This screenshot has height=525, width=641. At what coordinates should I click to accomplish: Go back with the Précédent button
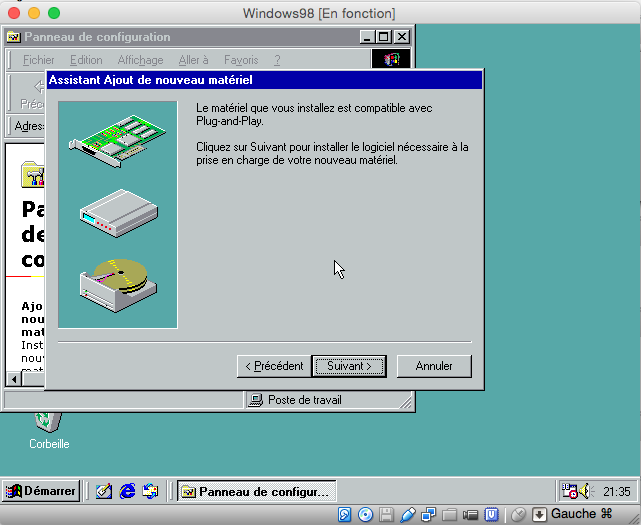[274, 366]
